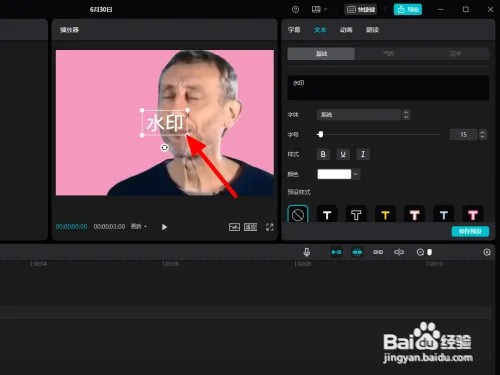Click the video scope waveform icon

234,227
